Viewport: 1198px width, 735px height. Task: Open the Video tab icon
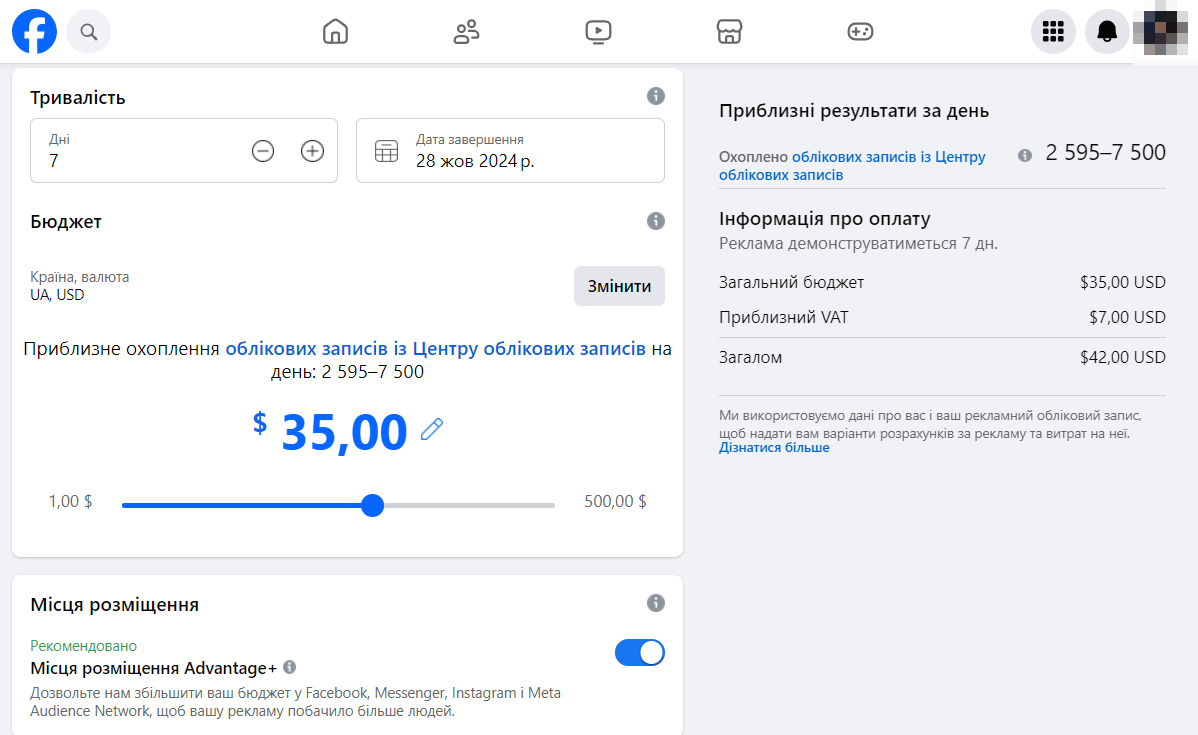[x=598, y=32]
